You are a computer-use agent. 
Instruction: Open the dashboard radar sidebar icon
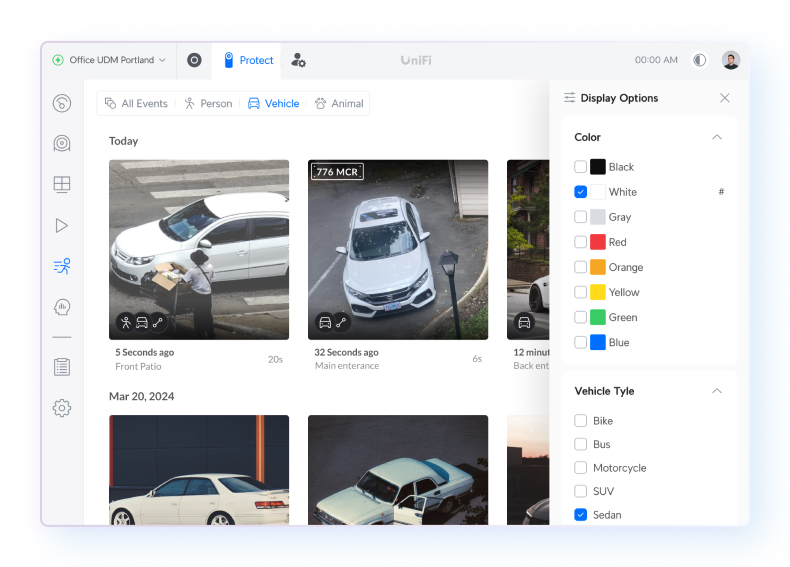pos(62,103)
